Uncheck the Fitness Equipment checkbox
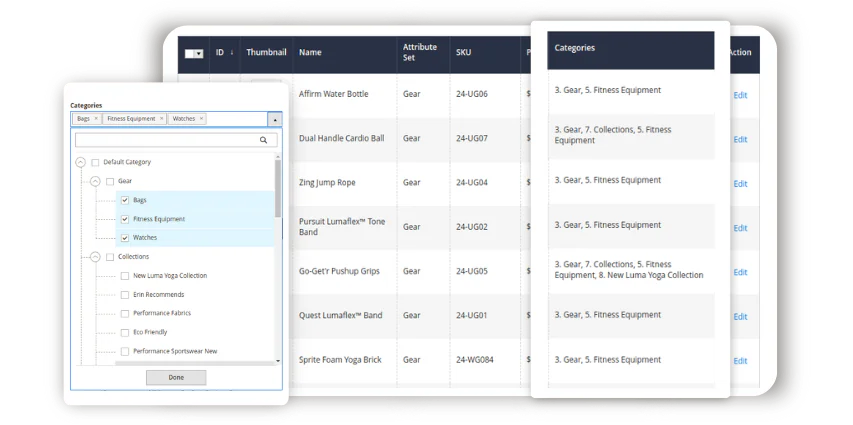Screen dimensions: 853x425 (125, 219)
